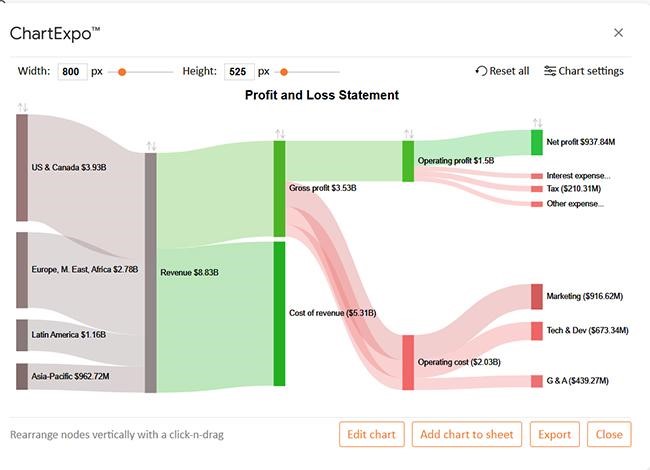Image resolution: width=650 pixels, height=470 pixels.
Task: Close the ChartExpo dialog with X
Action: pos(618,32)
